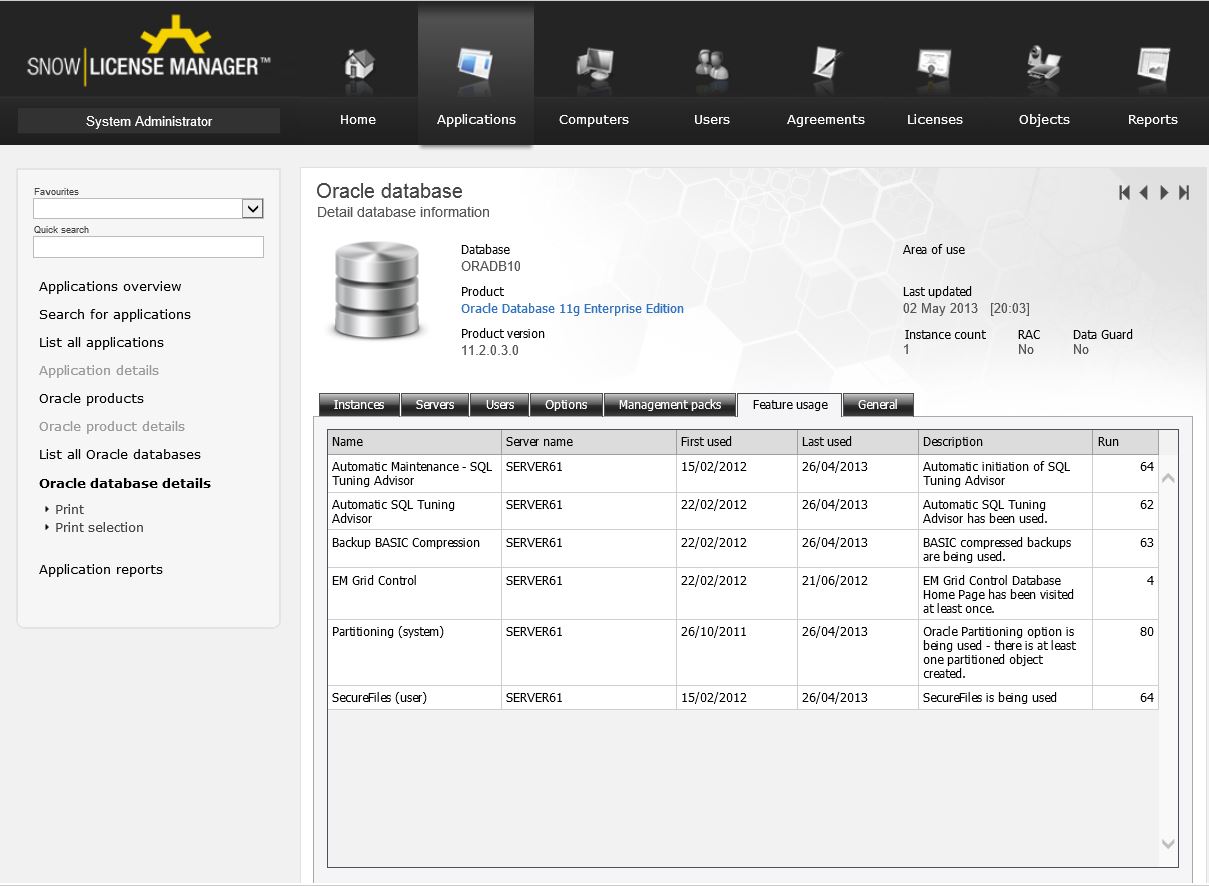Switch to the General tab
Image resolution: width=1209 pixels, height=886 pixels.
coord(878,405)
